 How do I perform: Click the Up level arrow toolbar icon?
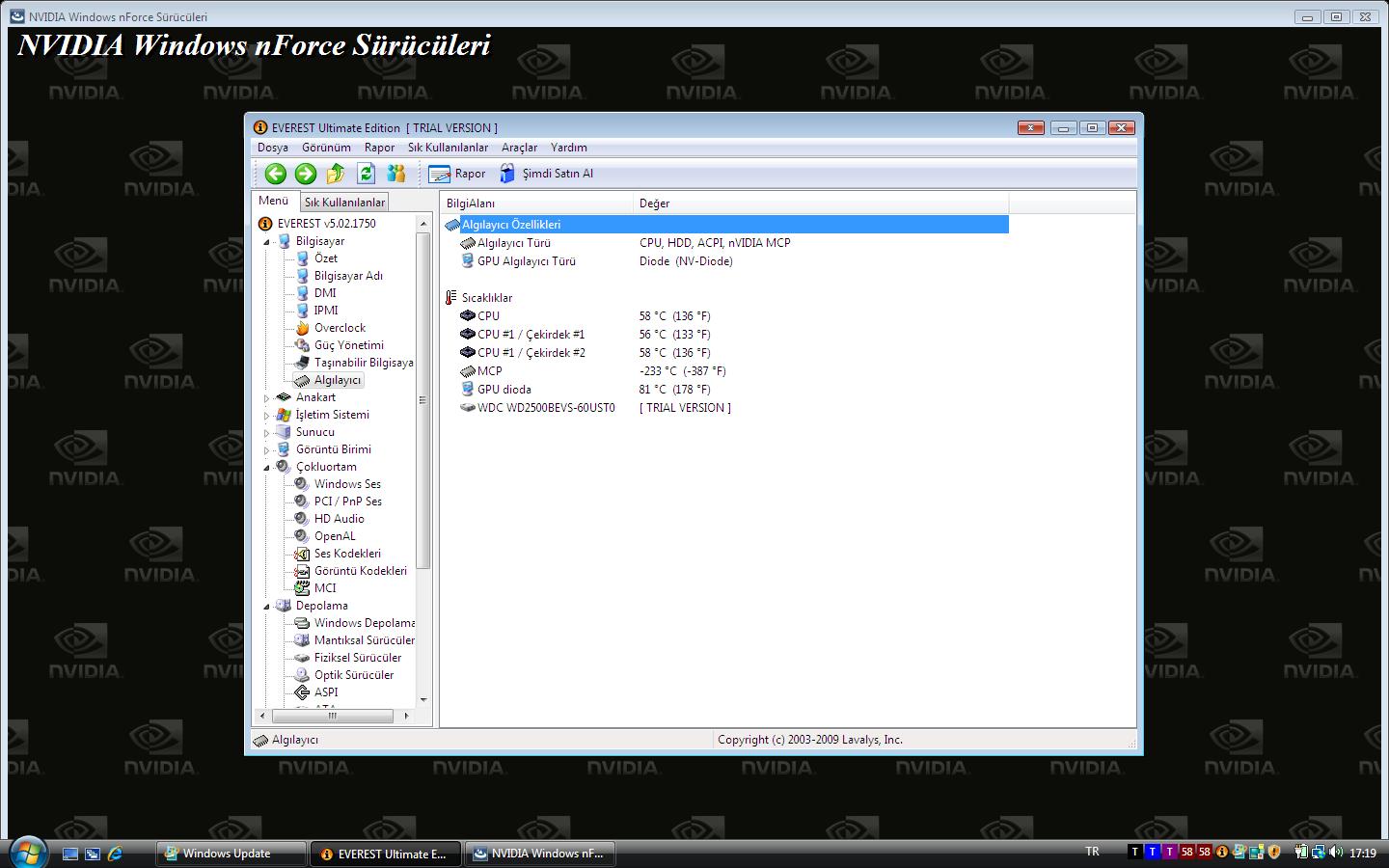(336, 174)
